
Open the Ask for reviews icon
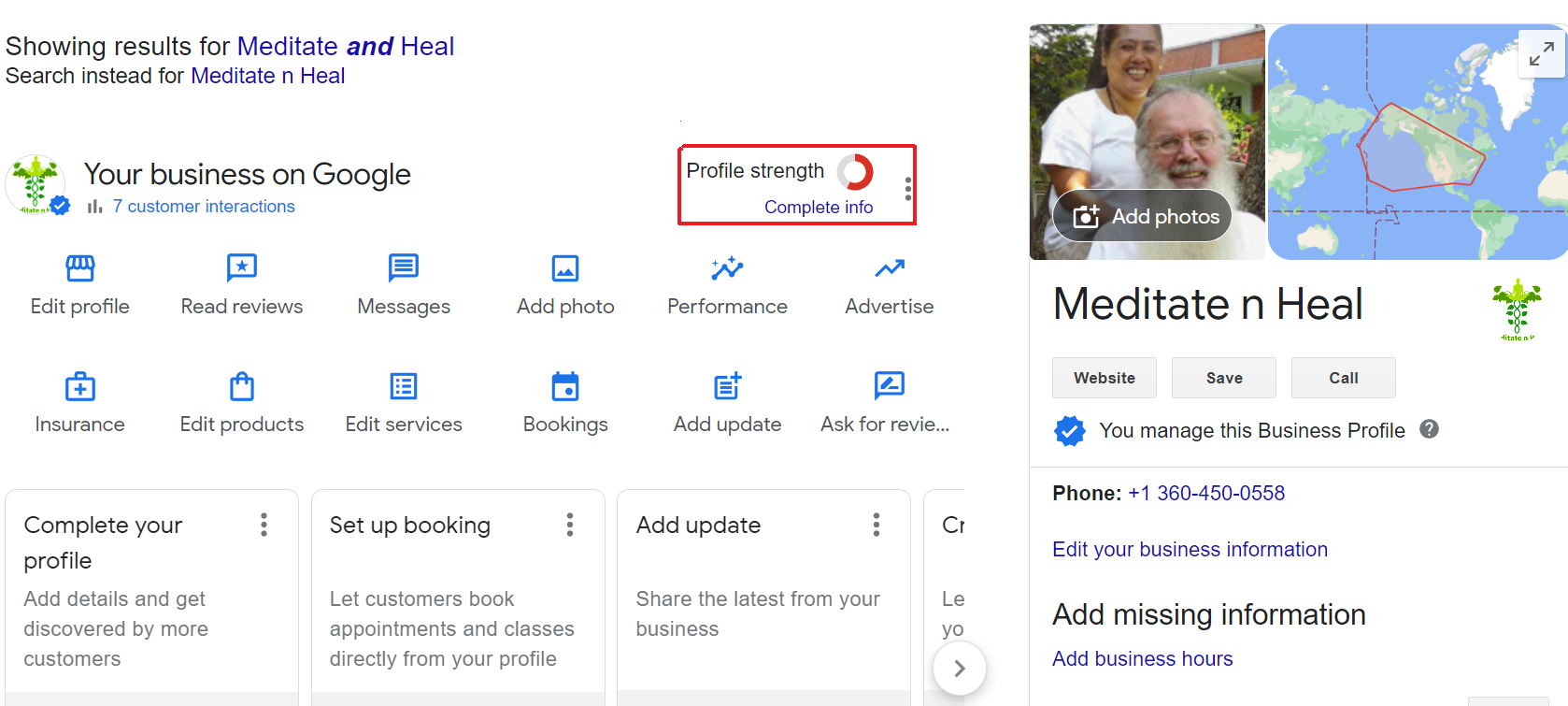(890, 385)
